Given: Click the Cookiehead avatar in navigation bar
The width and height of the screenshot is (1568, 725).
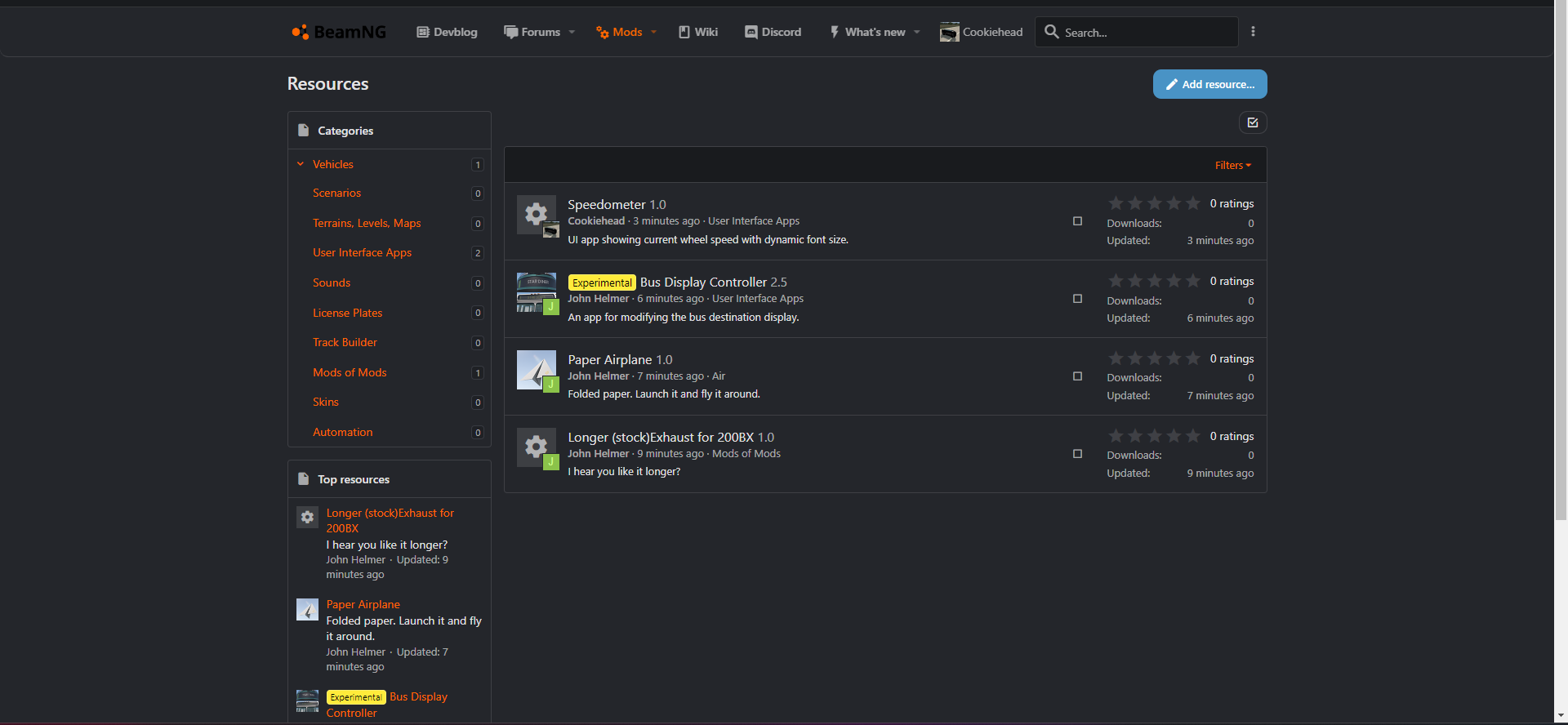Looking at the screenshot, I should pyautogui.click(x=949, y=32).
